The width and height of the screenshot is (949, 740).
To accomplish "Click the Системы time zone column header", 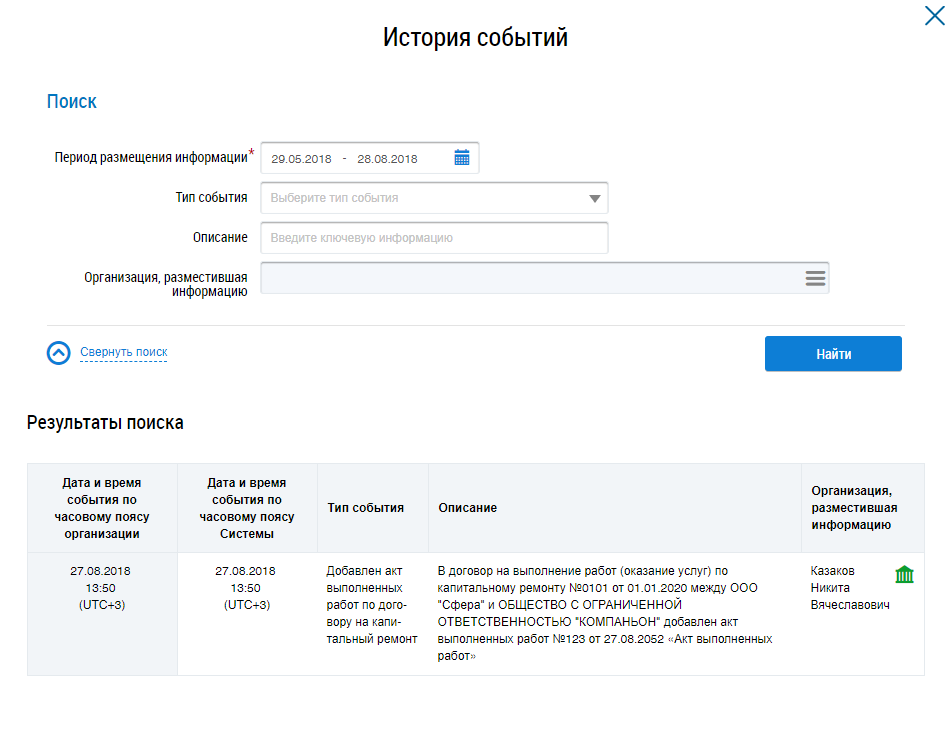I will pos(246,508).
